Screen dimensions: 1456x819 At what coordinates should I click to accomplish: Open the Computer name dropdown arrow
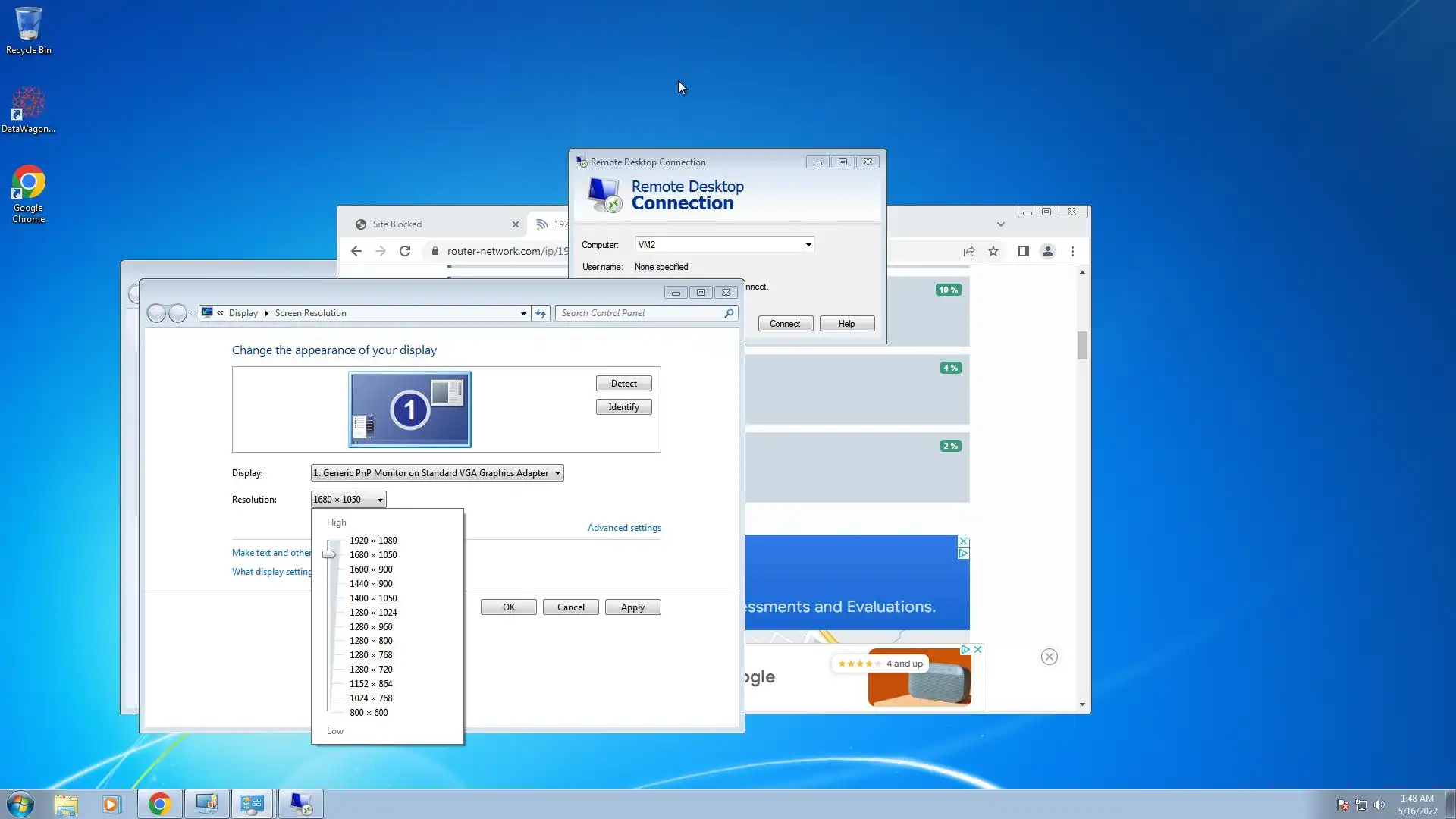808,245
